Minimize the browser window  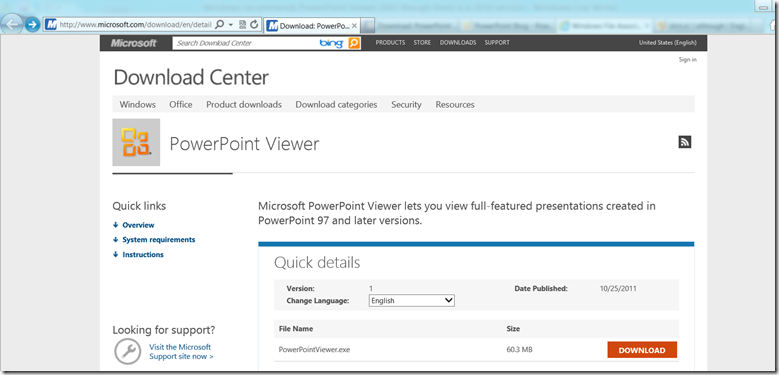pos(764,7)
